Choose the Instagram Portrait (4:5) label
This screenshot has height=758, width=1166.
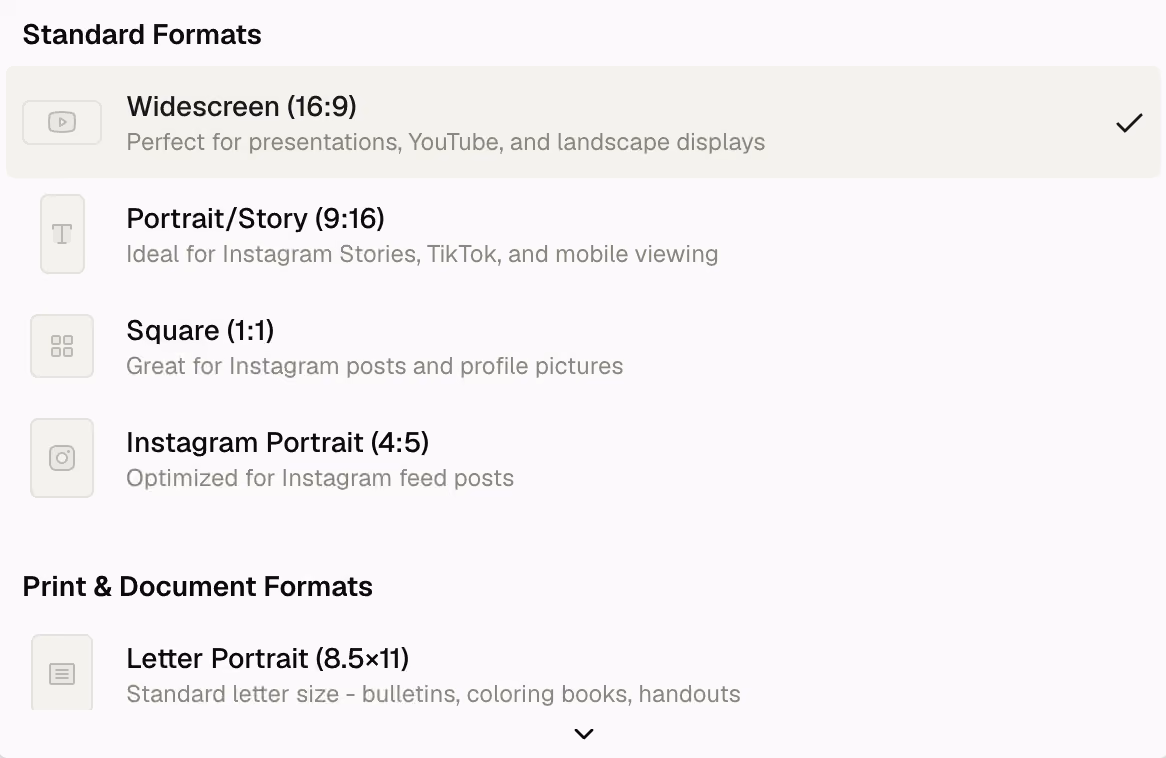(277, 443)
